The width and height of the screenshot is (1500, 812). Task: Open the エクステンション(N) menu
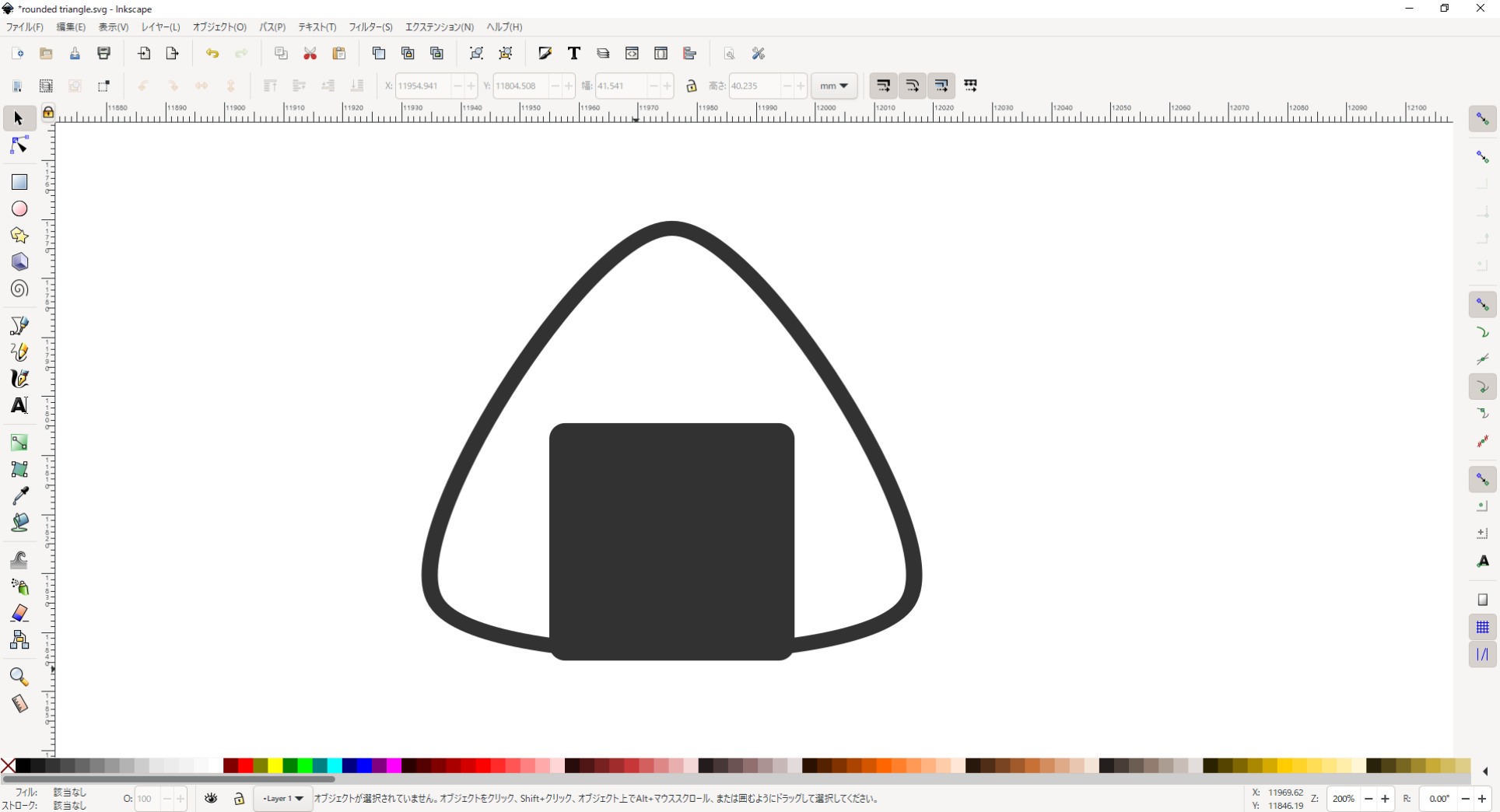(x=440, y=26)
